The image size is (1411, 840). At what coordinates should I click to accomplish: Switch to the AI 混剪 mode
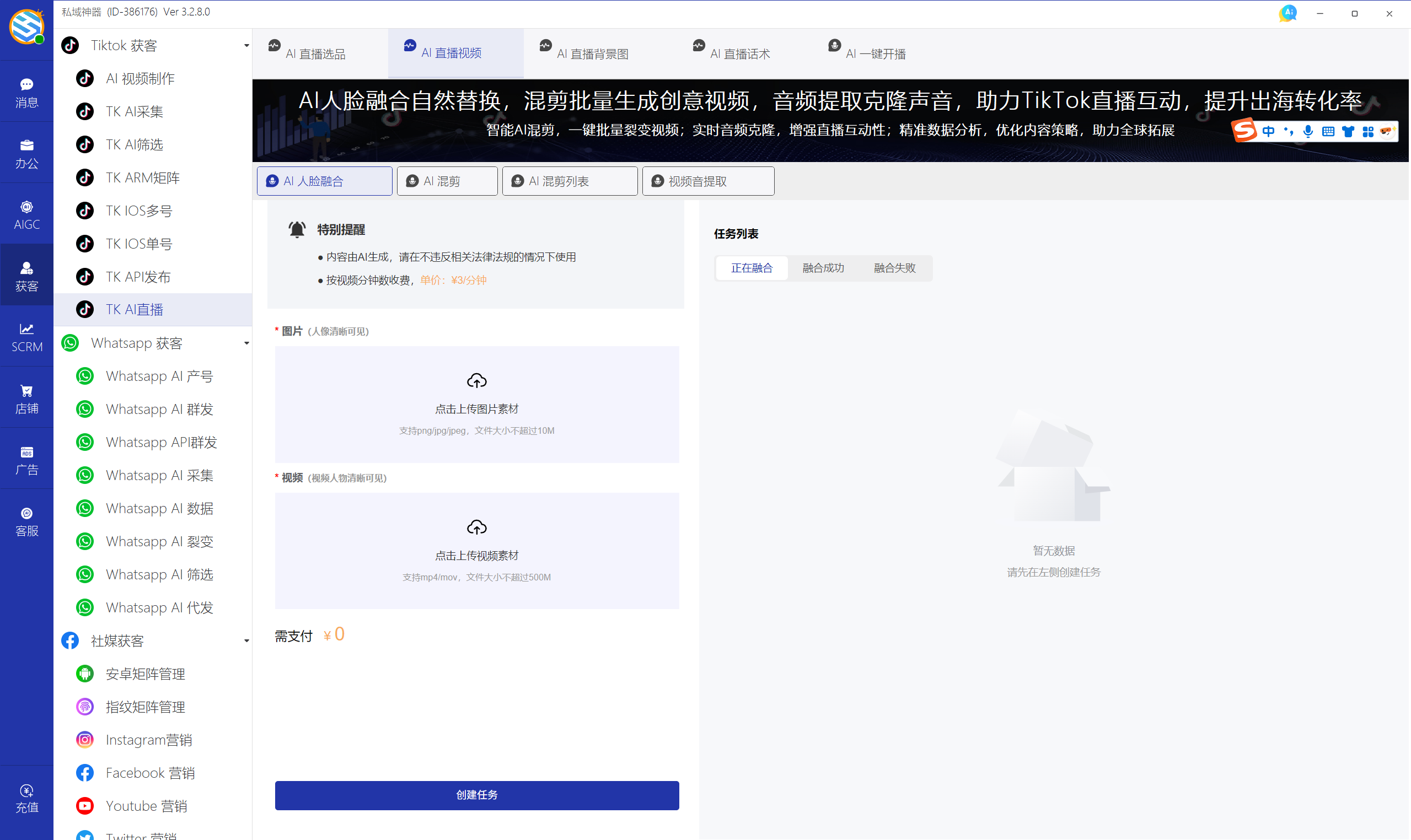pos(447,181)
